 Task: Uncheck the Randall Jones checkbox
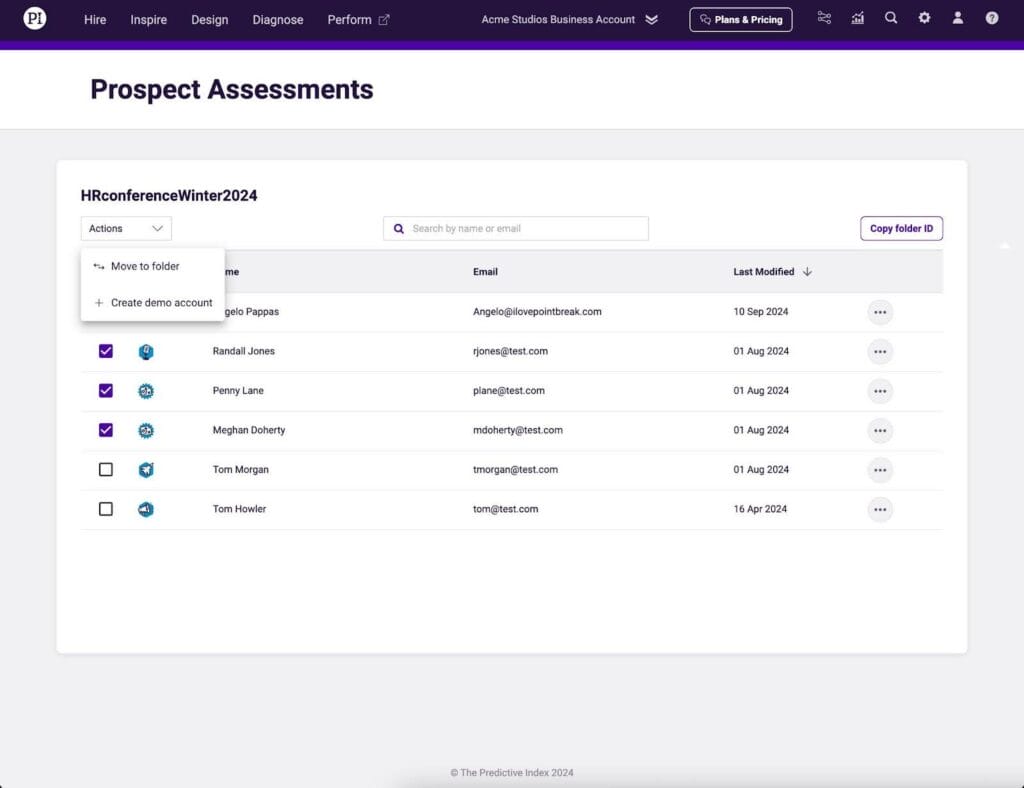tap(106, 351)
